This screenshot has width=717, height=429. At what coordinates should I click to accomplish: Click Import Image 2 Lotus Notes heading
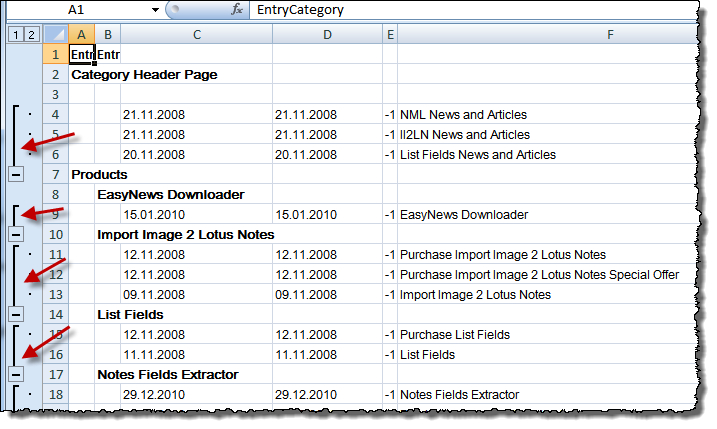pyautogui.click(x=186, y=235)
